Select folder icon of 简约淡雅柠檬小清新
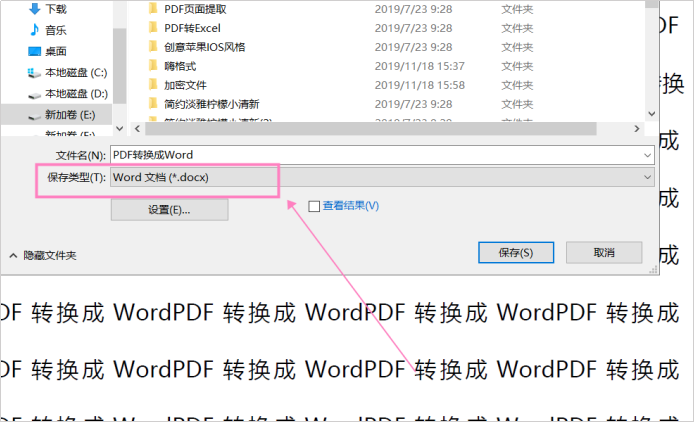This screenshot has width=695, height=423. click(x=153, y=104)
